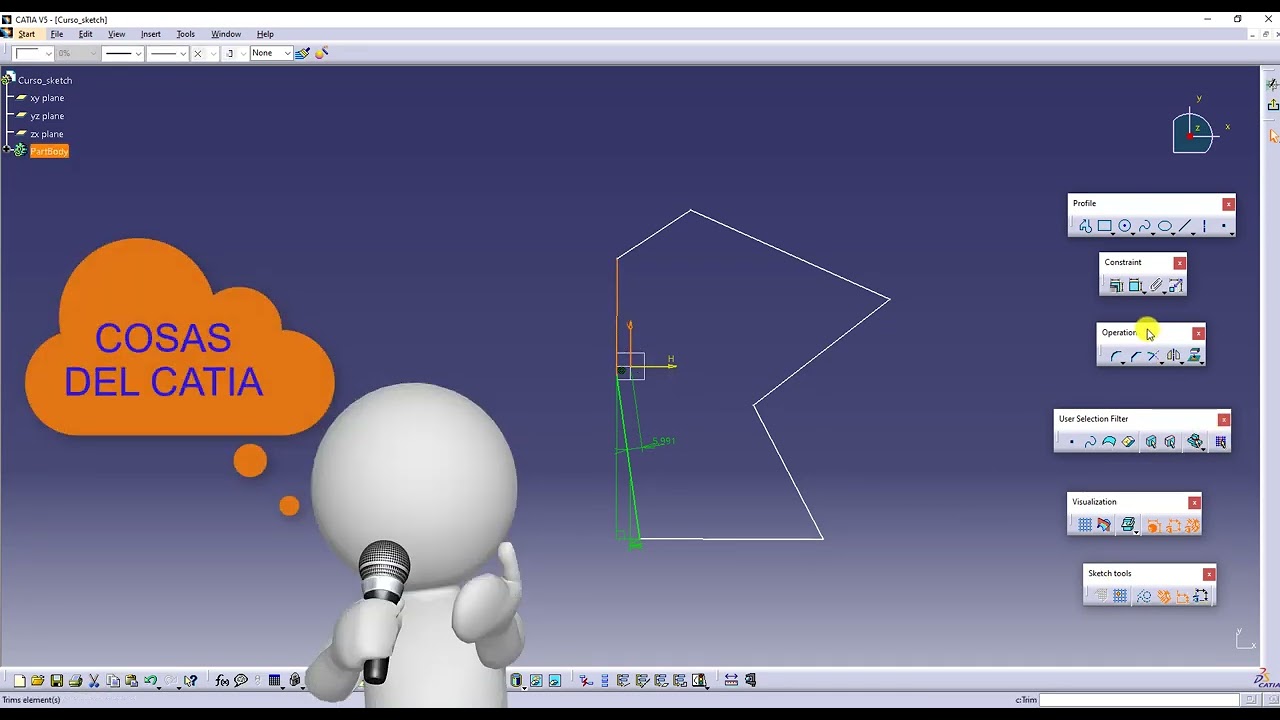
Task: Click the Open file icon
Action: [x=38, y=681]
